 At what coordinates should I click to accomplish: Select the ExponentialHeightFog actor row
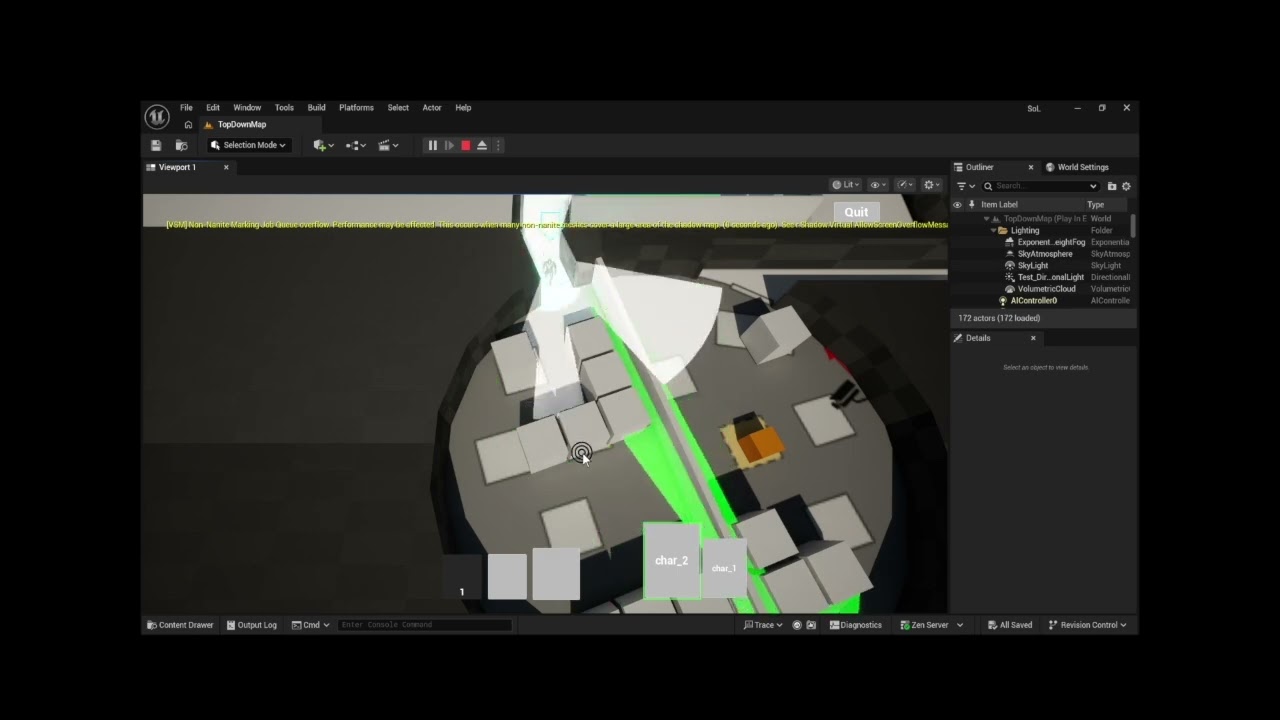click(x=1041, y=242)
